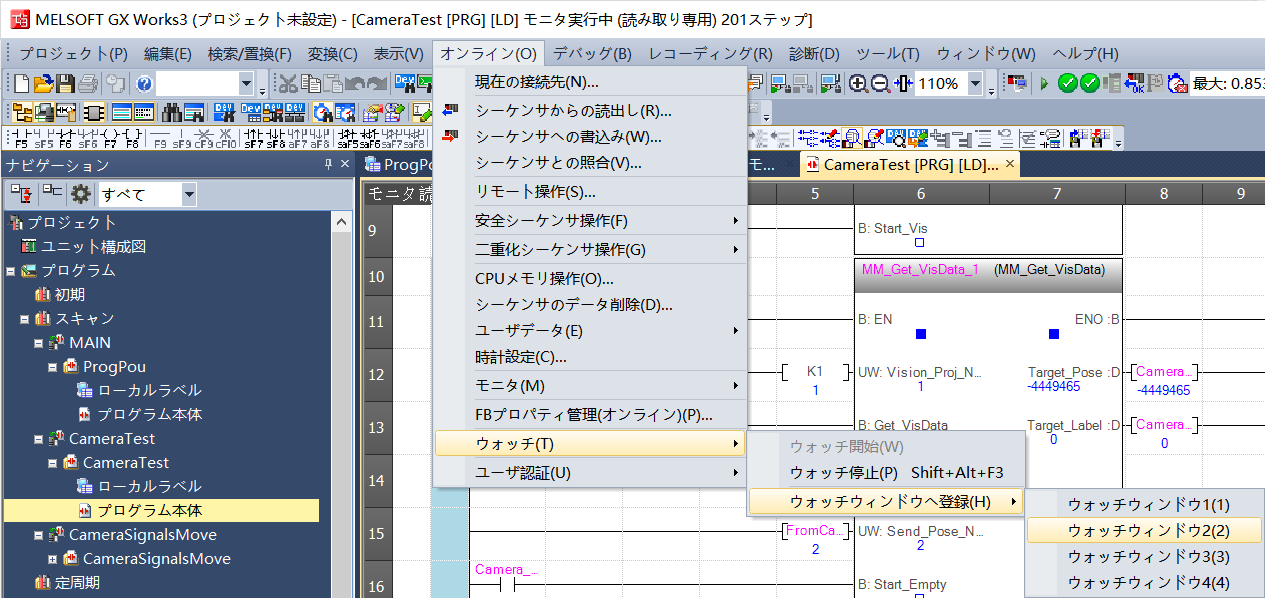Choose シーケンサへの書込み(W) menu item
The width and height of the screenshot is (1265, 598).
568,137
